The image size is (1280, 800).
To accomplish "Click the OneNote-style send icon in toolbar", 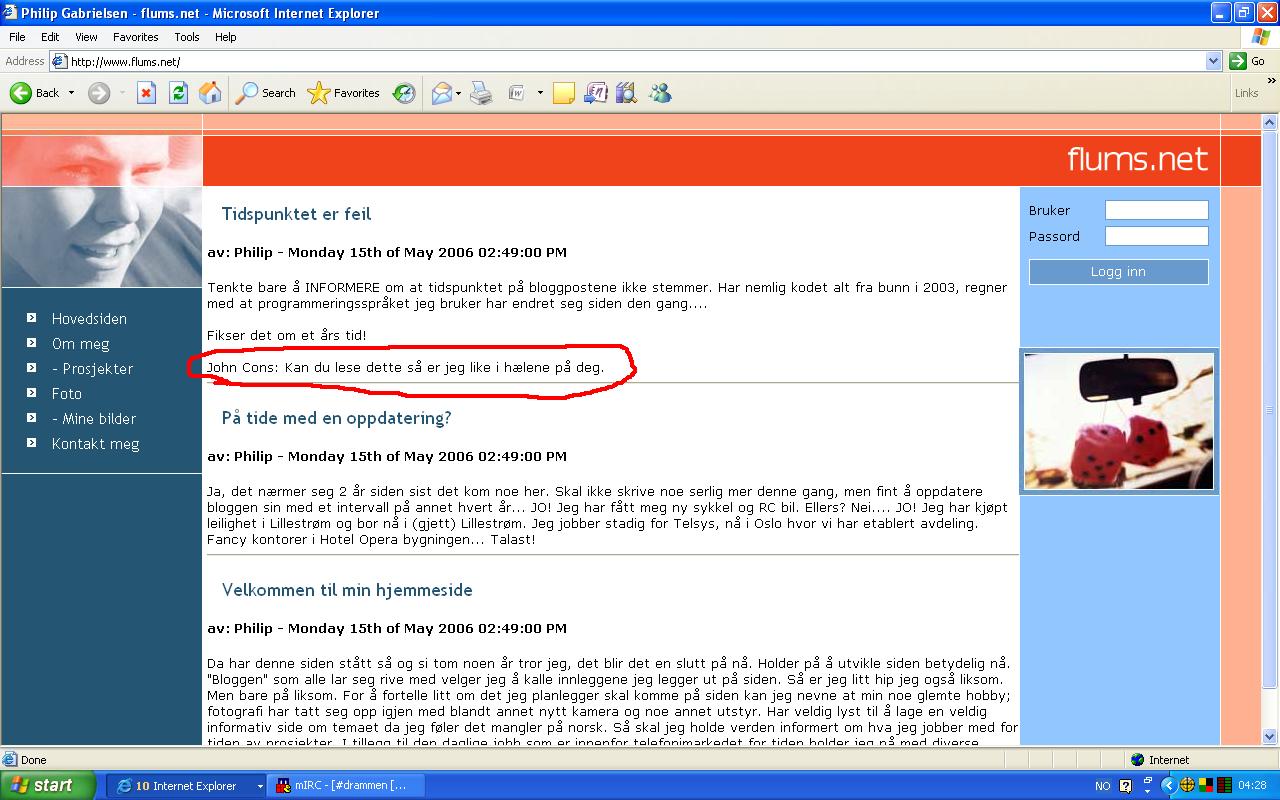I will 595,93.
